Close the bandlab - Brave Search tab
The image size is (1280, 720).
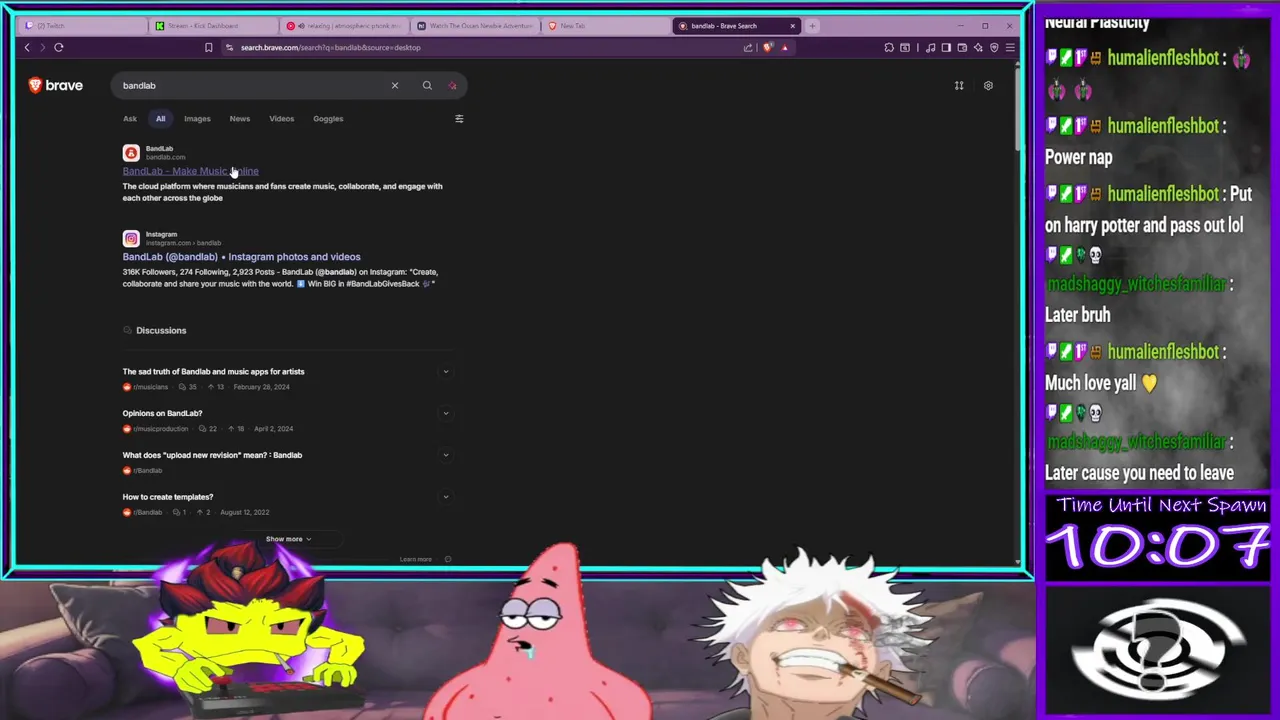coord(793,26)
